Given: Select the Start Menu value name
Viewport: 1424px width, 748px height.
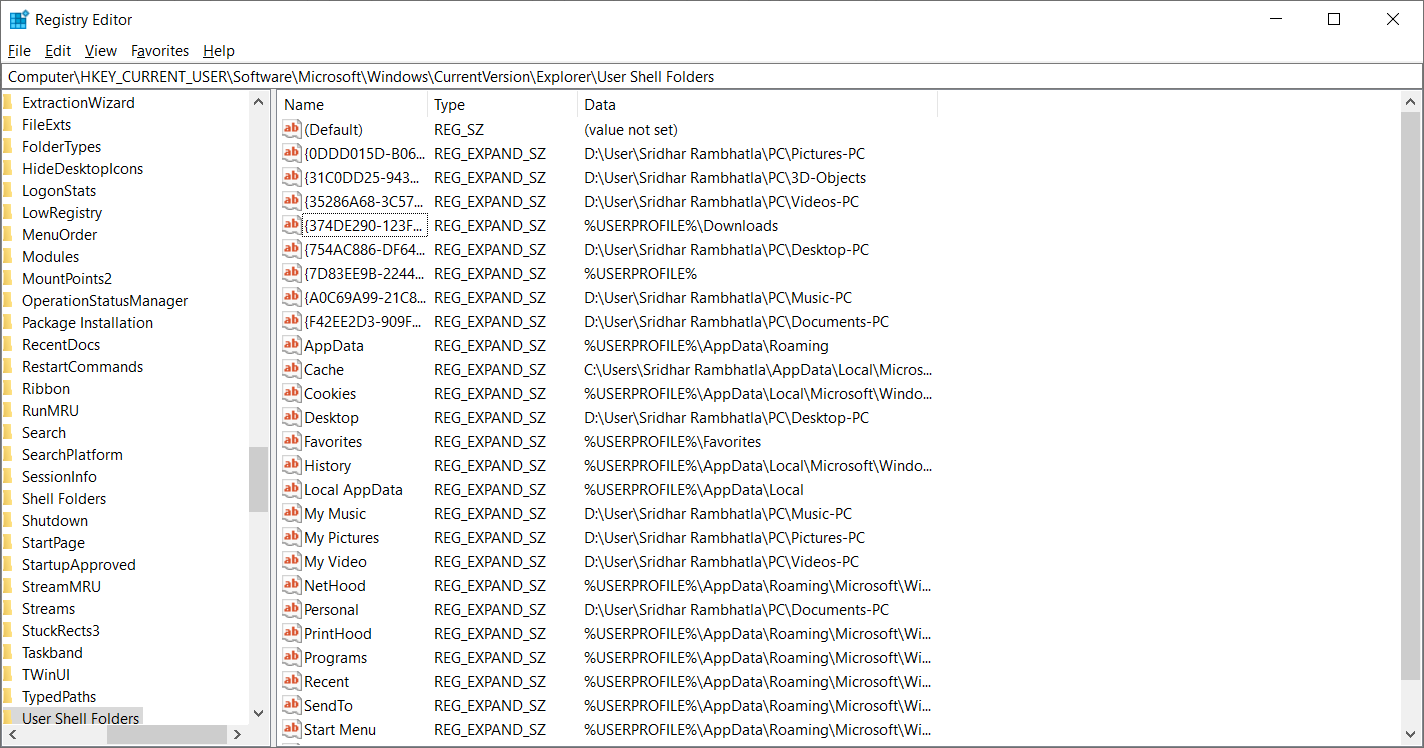Looking at the screenshot, I should point(340,729).
